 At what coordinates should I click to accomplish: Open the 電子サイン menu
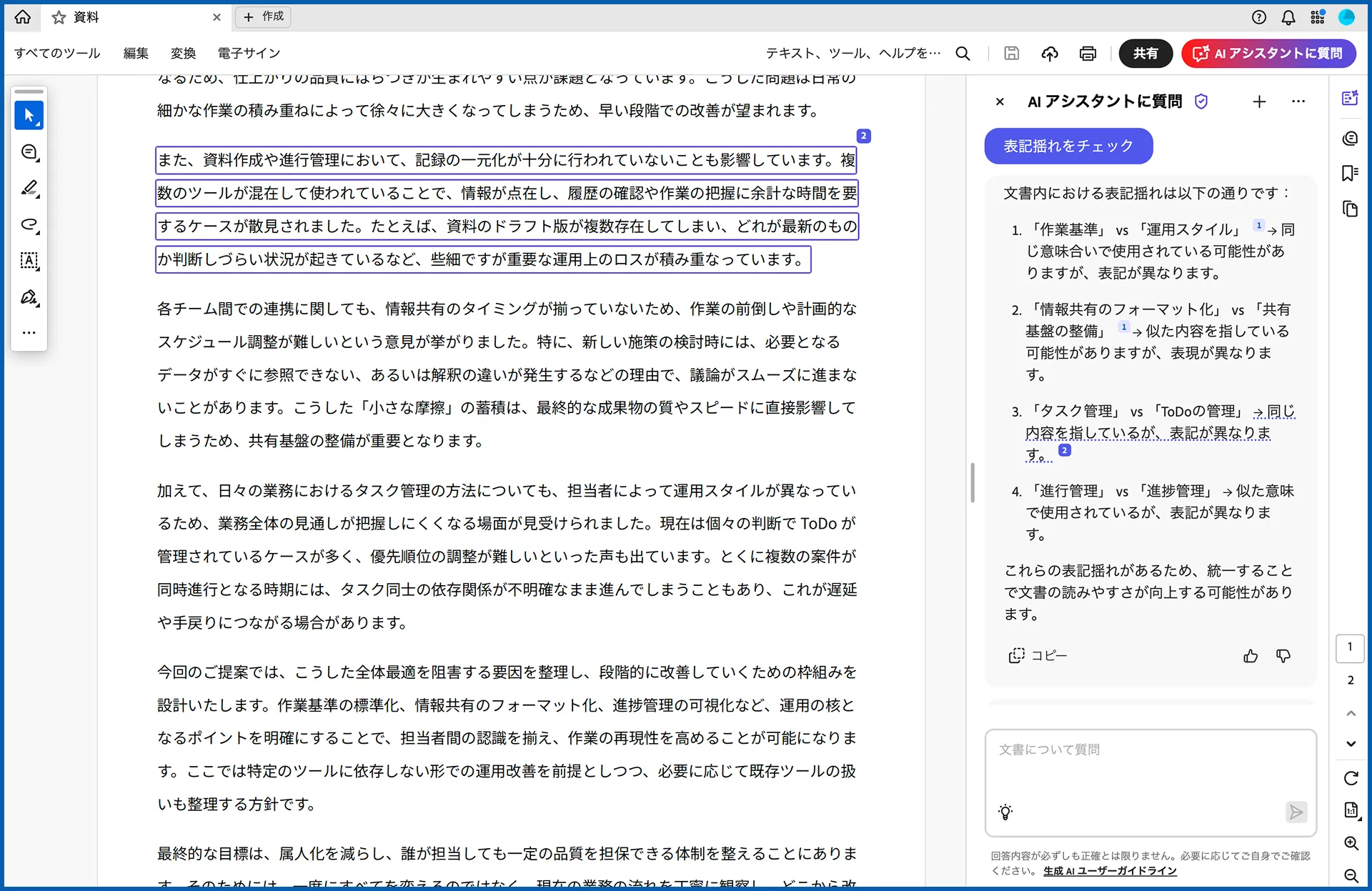pos(249,54)
